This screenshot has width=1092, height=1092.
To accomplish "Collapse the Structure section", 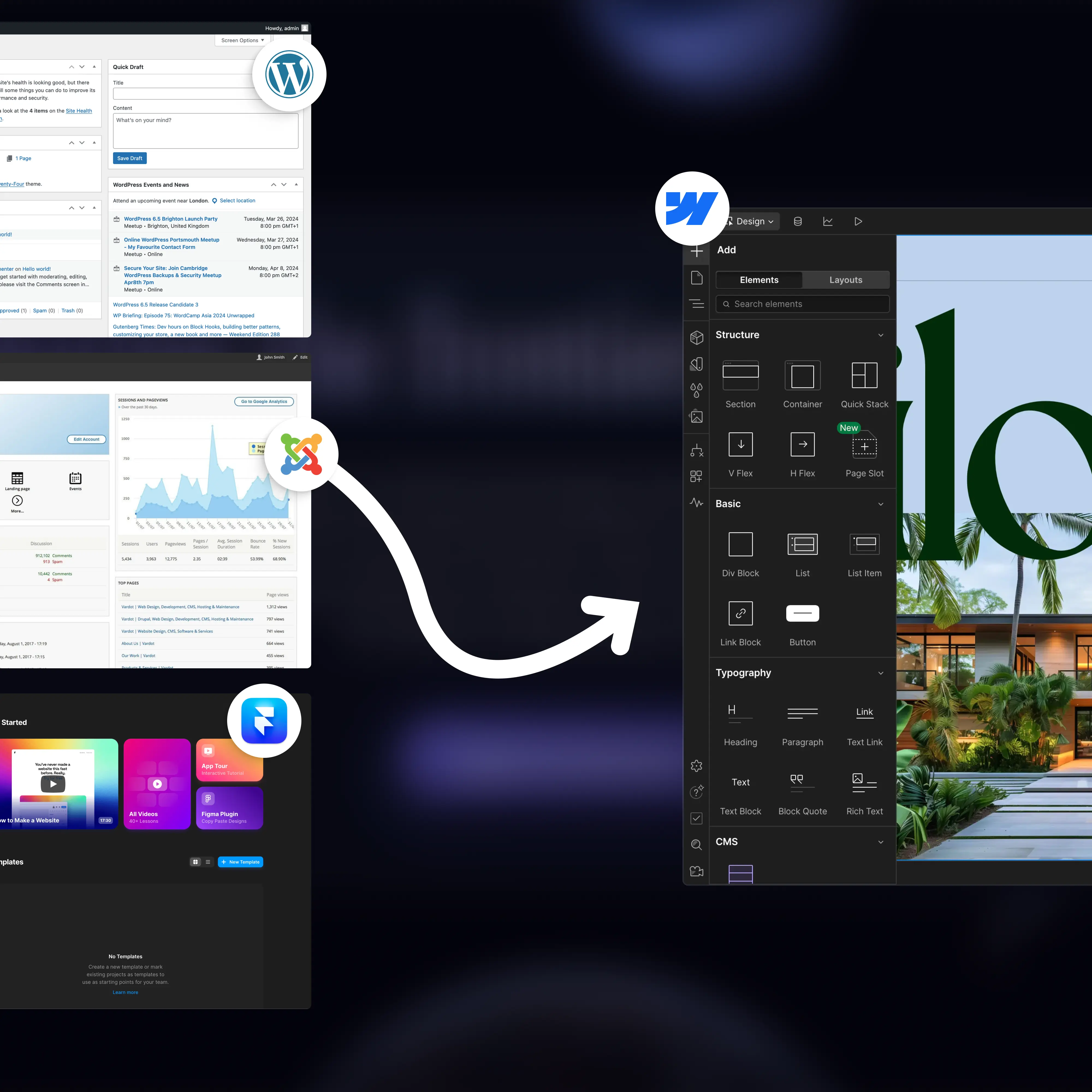I will 880,335.
